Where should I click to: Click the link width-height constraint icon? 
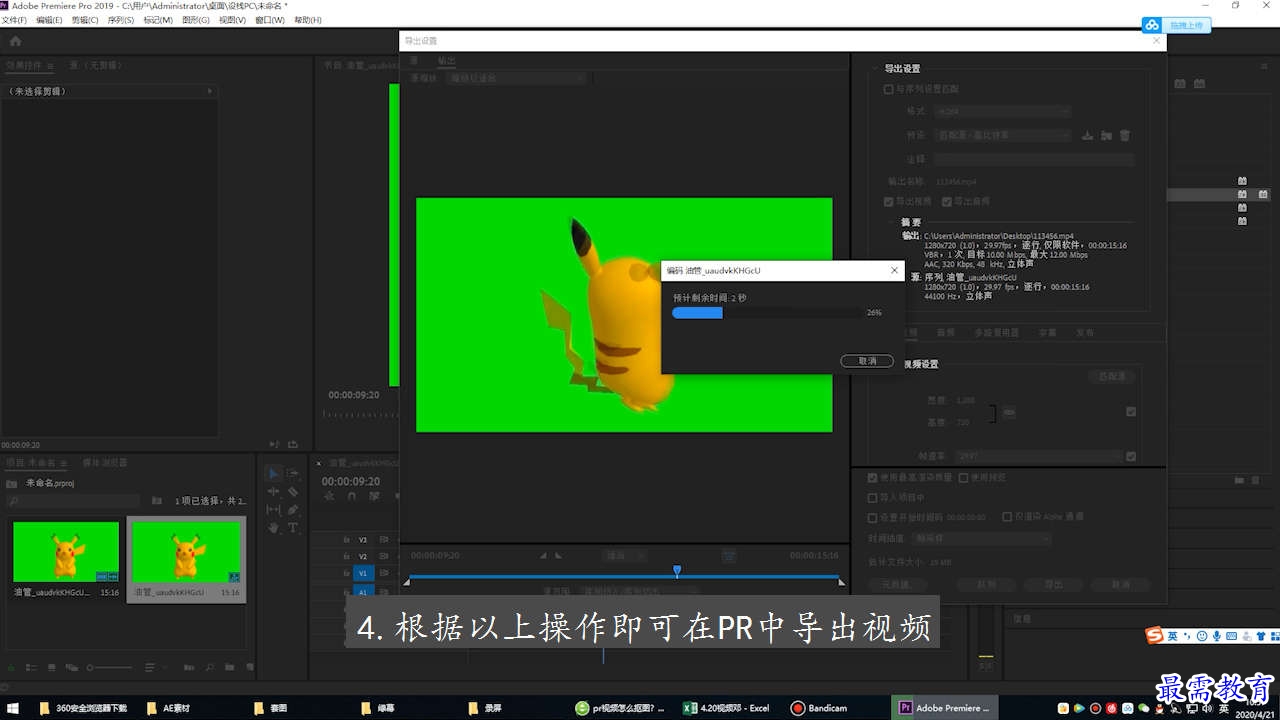click(1009, 412)
